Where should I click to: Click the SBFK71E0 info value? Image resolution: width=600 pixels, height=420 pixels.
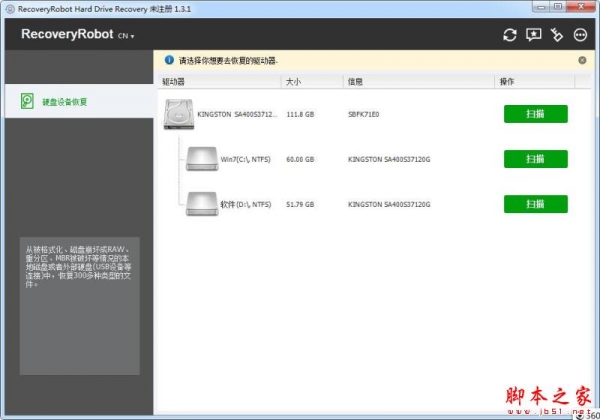click(364, 114)
